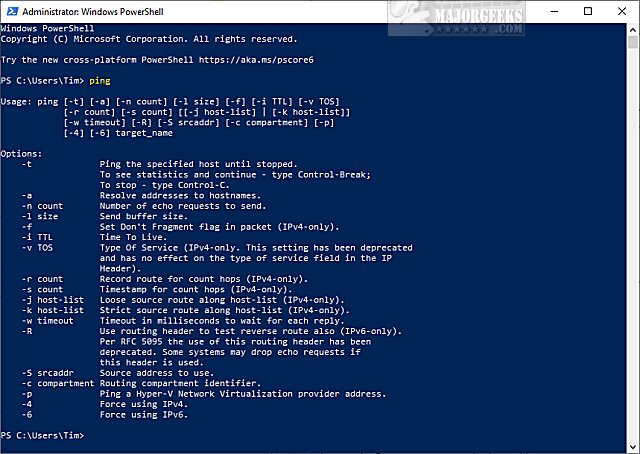
Task: Click the "Force using IPv4" line
Action: point(137,404)
